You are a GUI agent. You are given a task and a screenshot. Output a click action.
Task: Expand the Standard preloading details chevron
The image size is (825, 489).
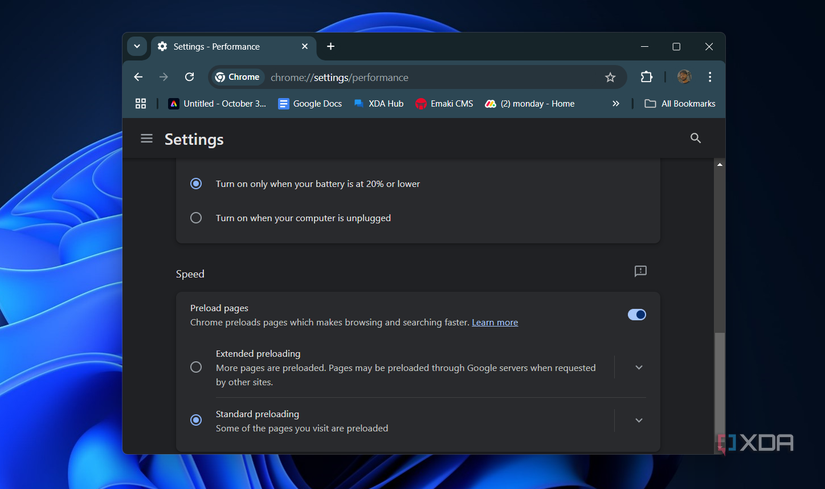[x=639, y=420]
